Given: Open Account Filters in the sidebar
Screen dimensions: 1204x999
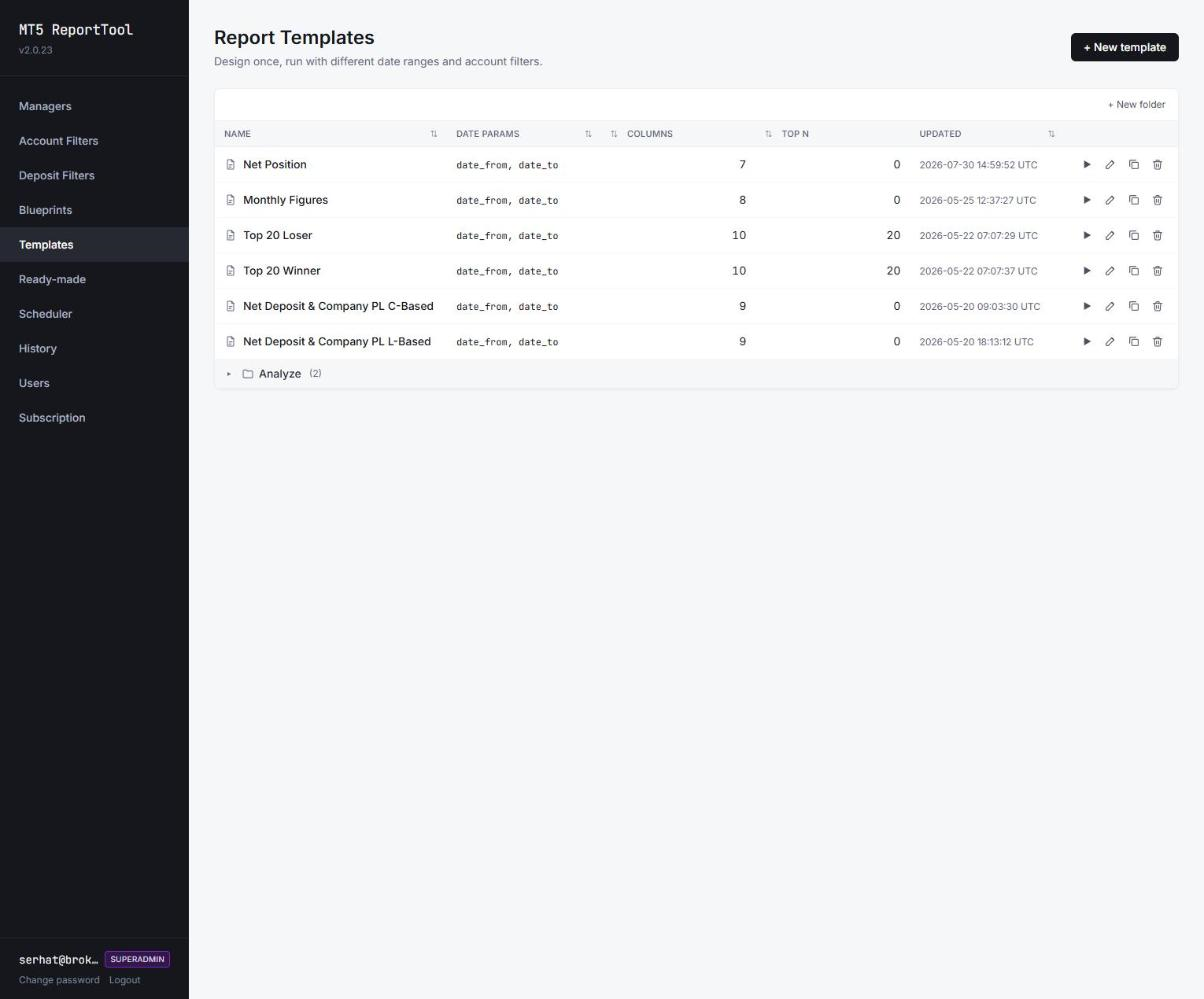Looking at the screenshot, I should pos(94,141).
